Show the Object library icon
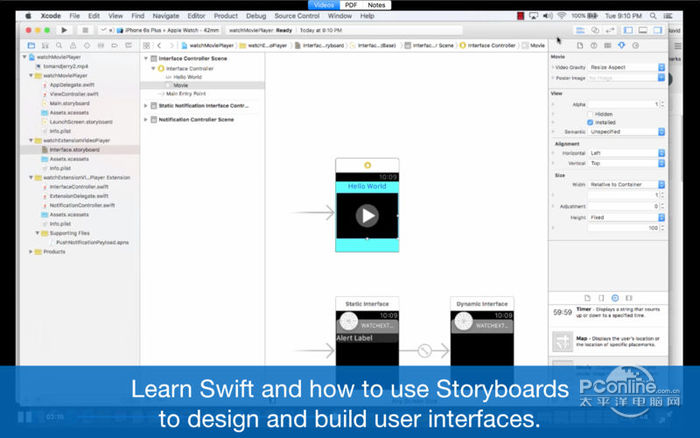Viewport: 700px width, 438px height. point(615,298)
